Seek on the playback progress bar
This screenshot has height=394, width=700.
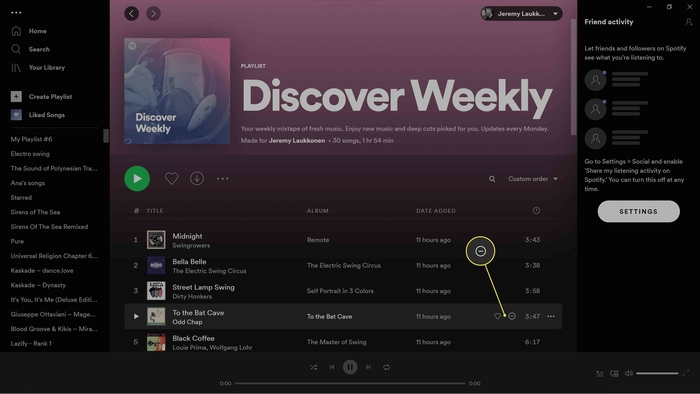tap(350, 383)
